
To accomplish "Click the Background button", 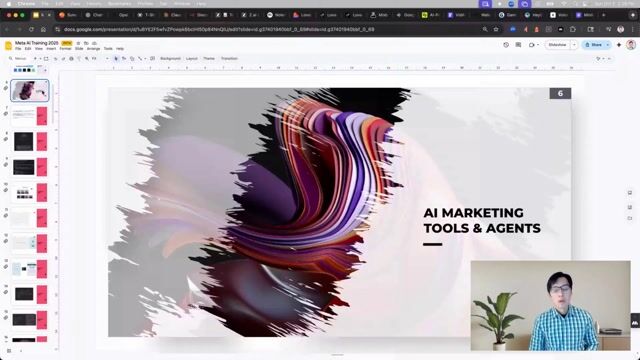I will (x=170, y=59).
